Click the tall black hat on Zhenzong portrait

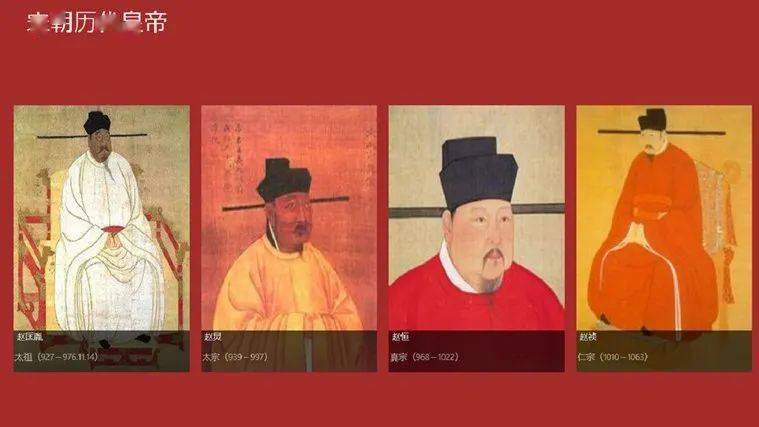(477, 173)
